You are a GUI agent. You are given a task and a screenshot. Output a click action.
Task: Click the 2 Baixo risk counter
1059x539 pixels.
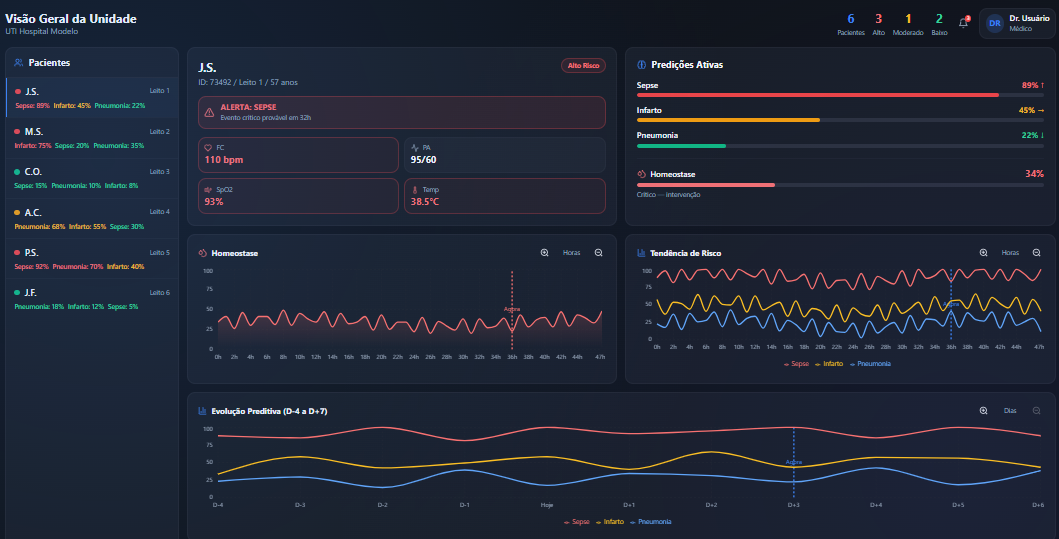click(939, 24)
